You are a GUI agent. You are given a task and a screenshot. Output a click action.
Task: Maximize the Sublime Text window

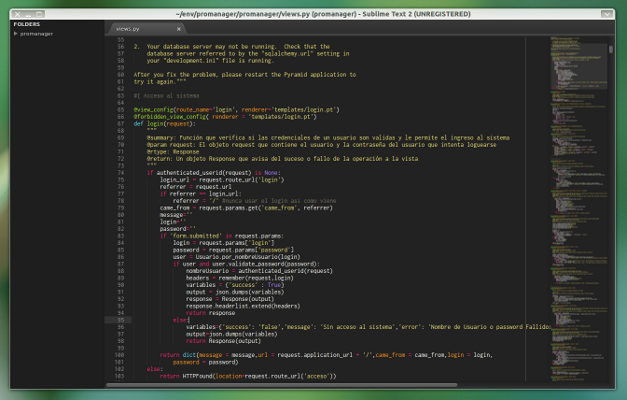[x=39, y=14]
